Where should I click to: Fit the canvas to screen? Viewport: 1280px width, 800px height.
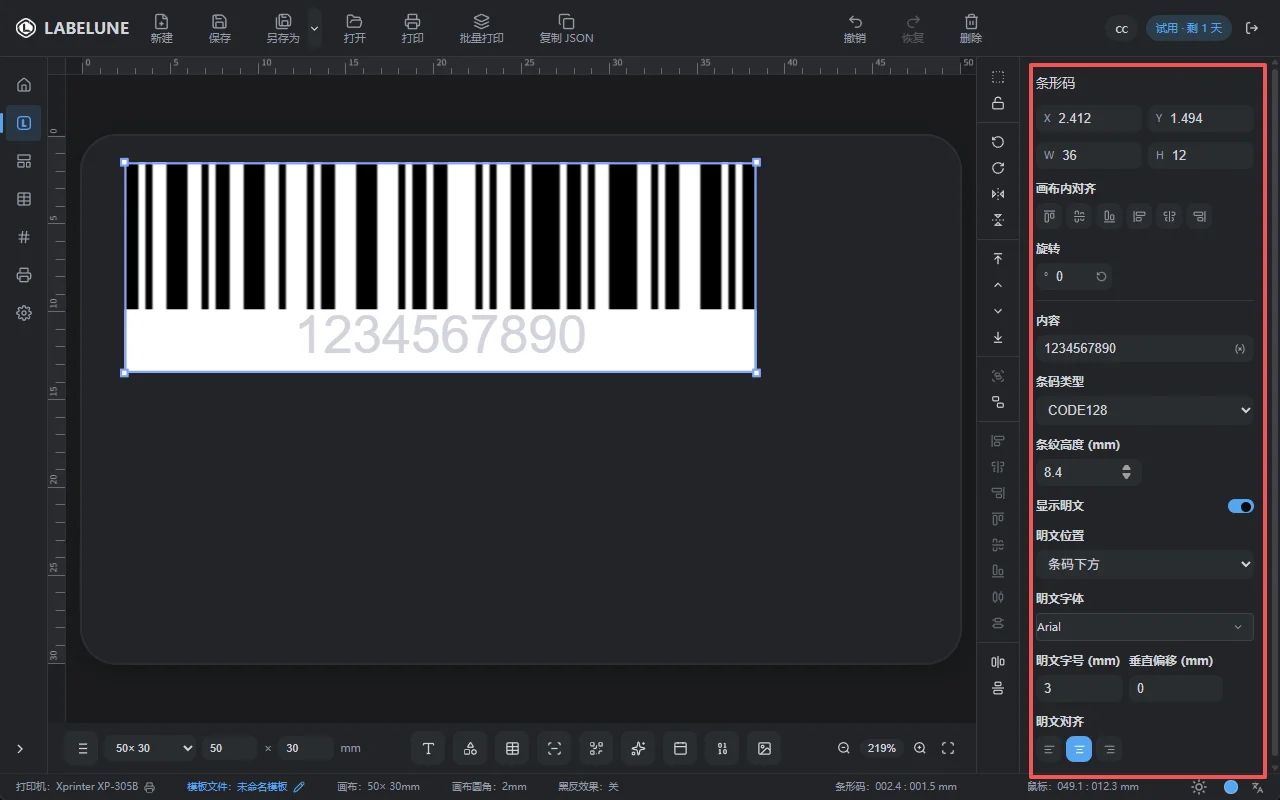(948, 748)
